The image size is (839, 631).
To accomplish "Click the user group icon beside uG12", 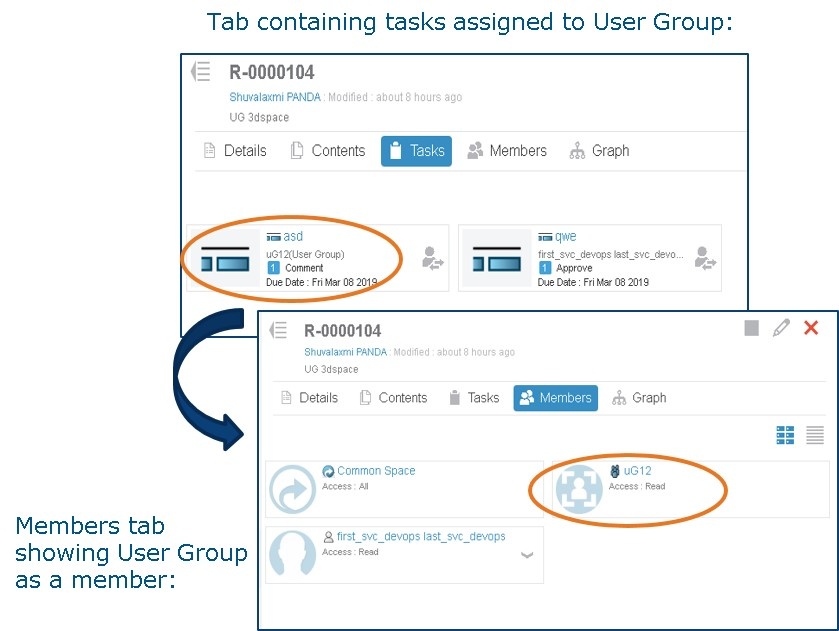I will pos(615,471).
